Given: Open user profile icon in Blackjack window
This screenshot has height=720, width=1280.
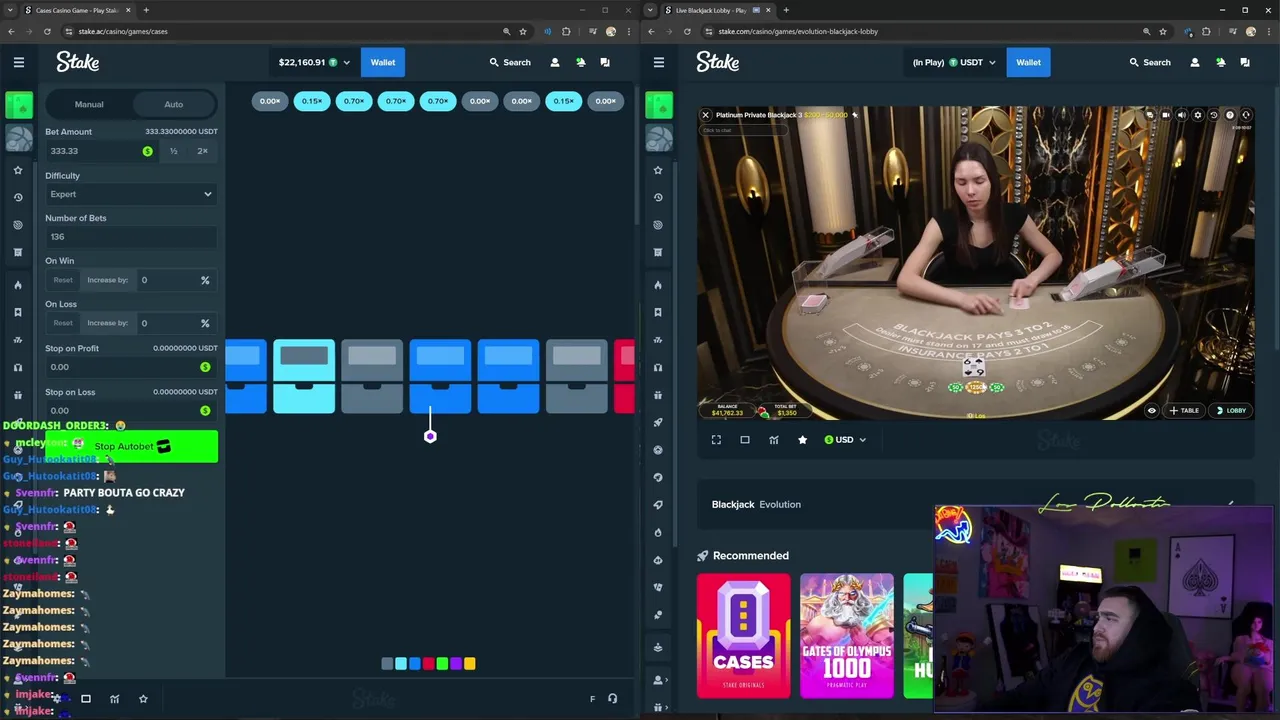Looking at the screenshot, I should [x=1195, y=62].
